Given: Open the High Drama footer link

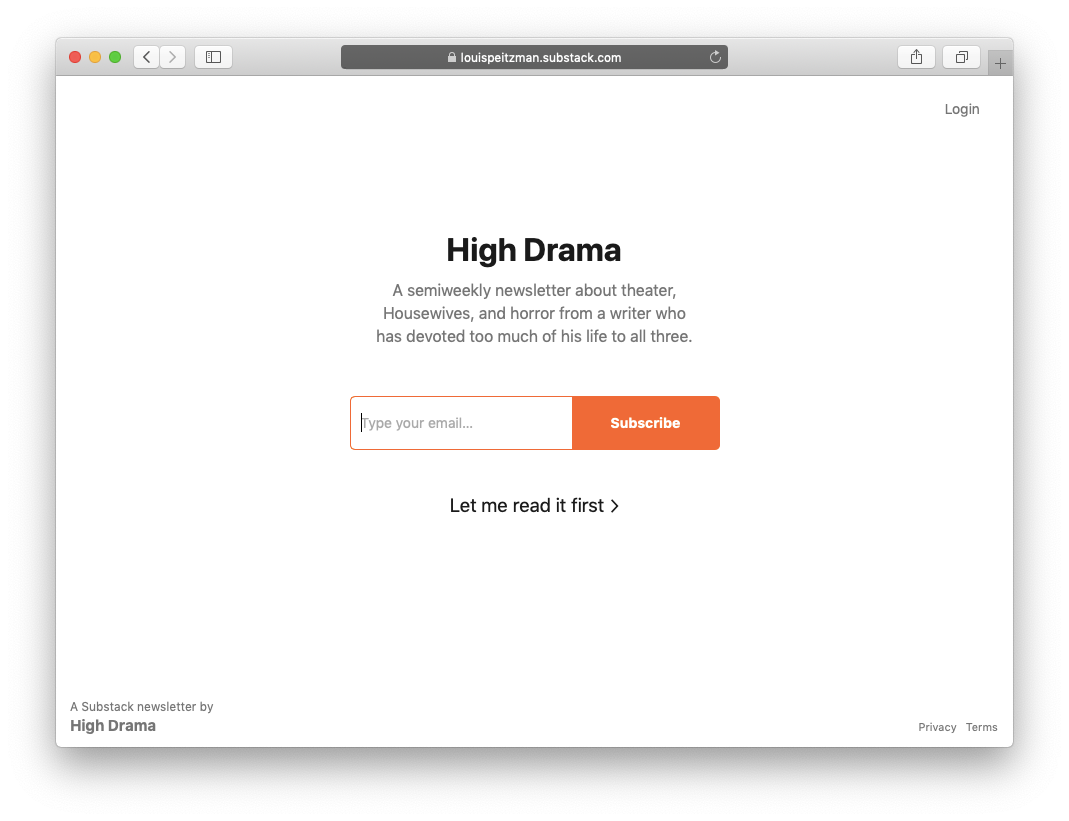Looking at the screenshot, I should [x=113, y=726].
